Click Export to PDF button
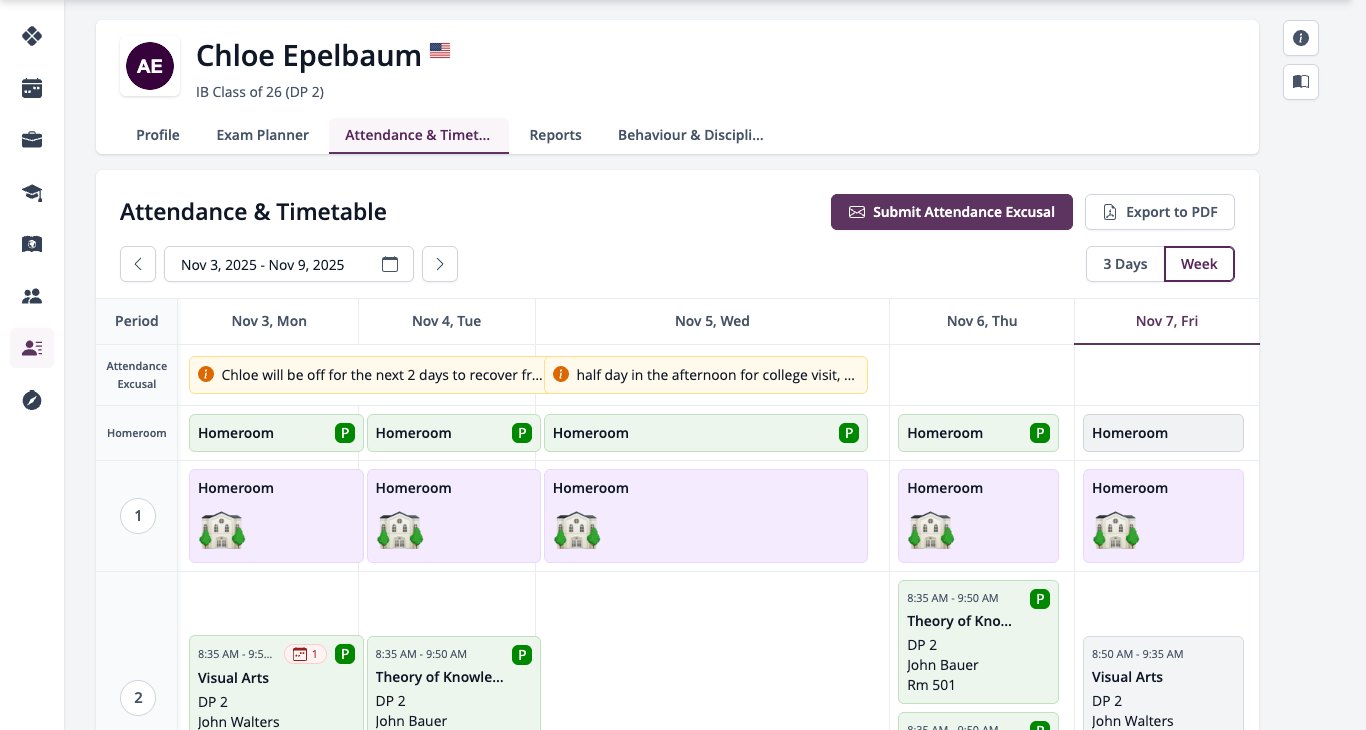The height and width of the screenshot is (730, 1366). pos(1160,212)
